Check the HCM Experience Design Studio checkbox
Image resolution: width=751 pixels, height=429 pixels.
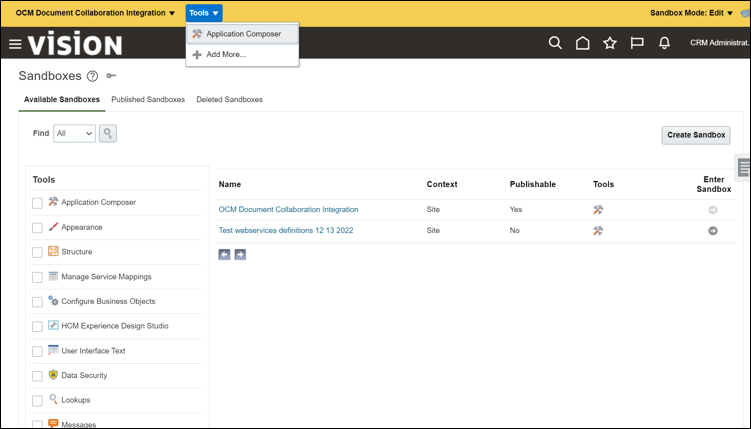pos(37,327)
